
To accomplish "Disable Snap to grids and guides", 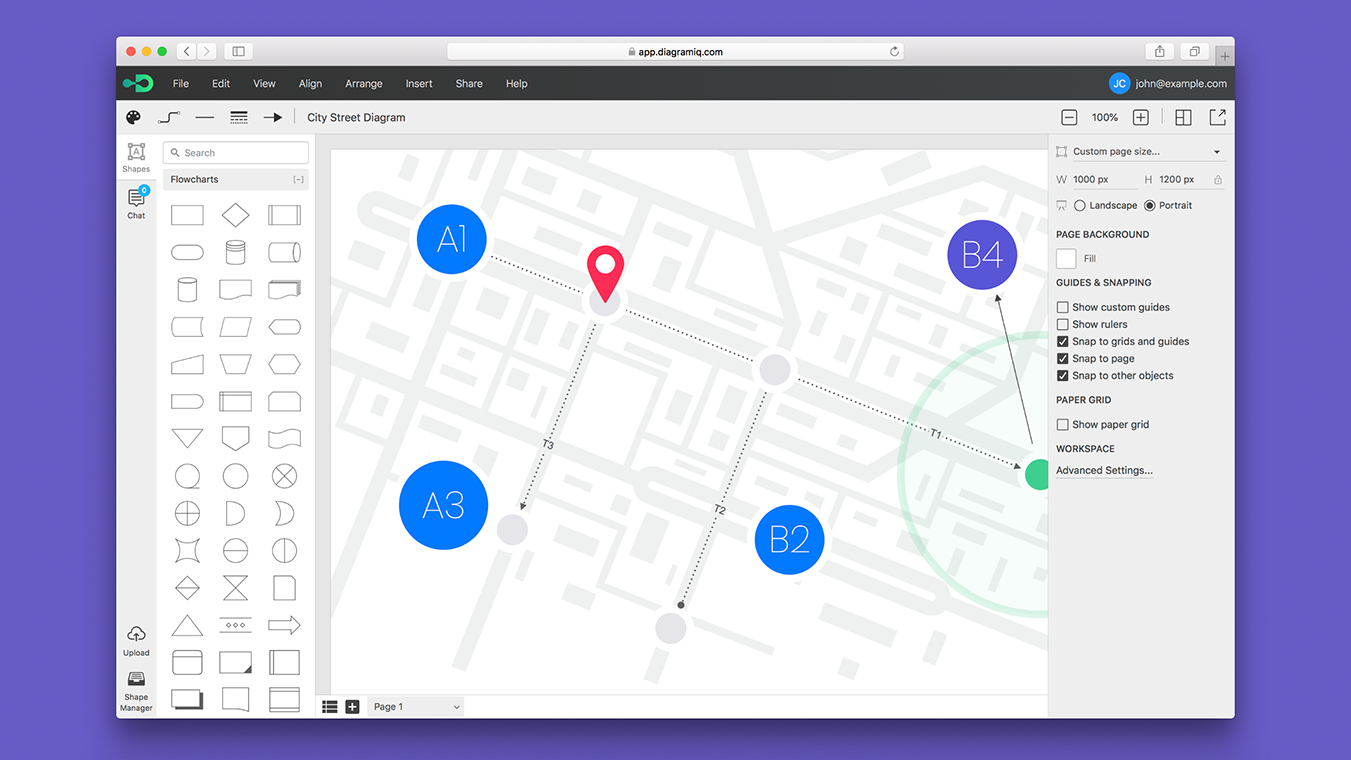I will (1062, 341).
